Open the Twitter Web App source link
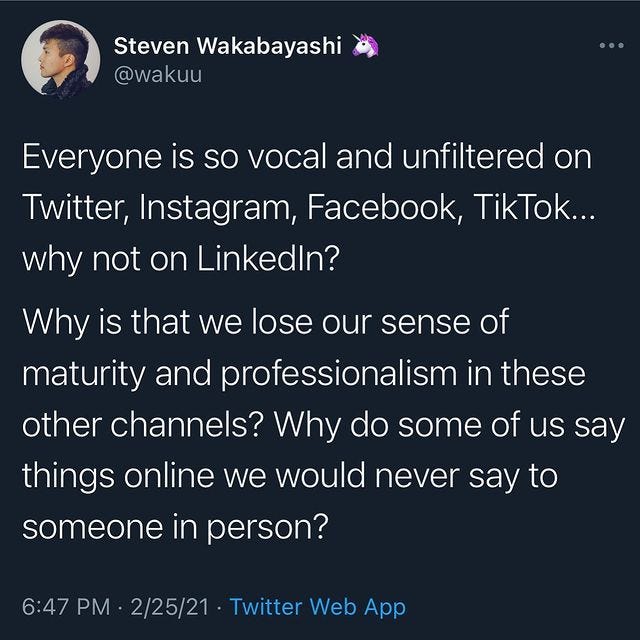The image size is (640, 640). [317, 607]
